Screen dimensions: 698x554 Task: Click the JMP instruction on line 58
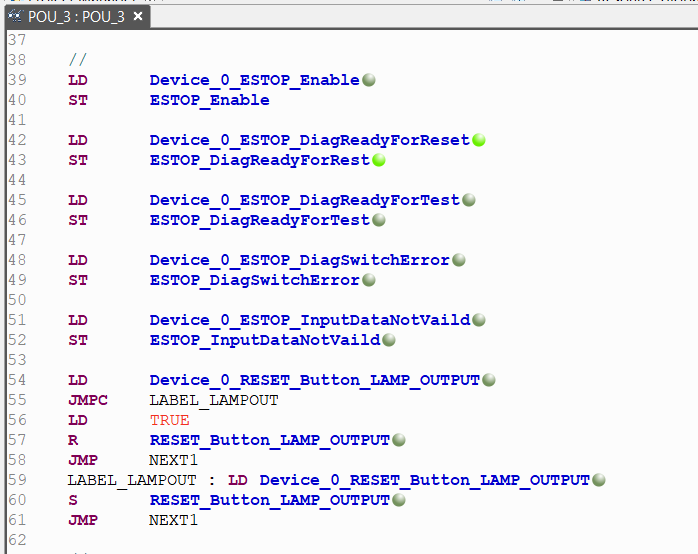coord(83,460)
